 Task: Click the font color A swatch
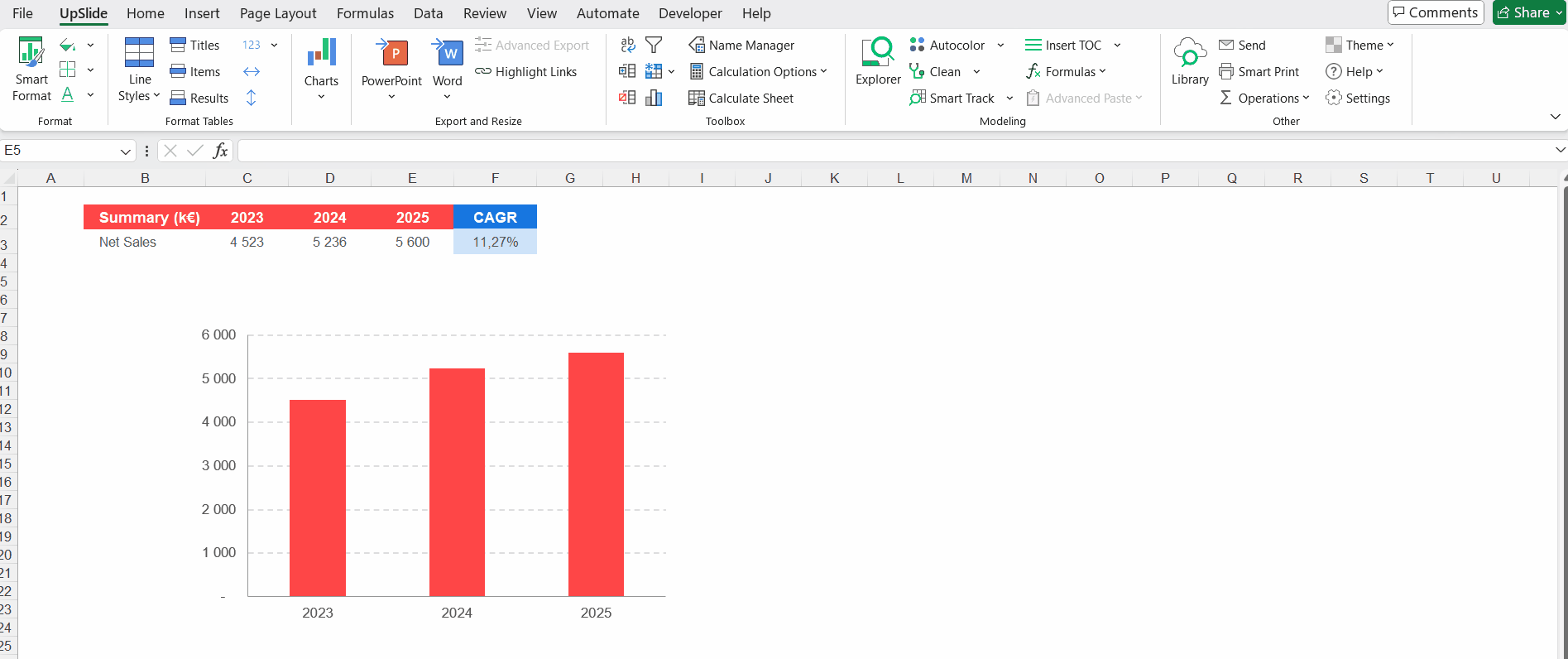pos(68,95)
